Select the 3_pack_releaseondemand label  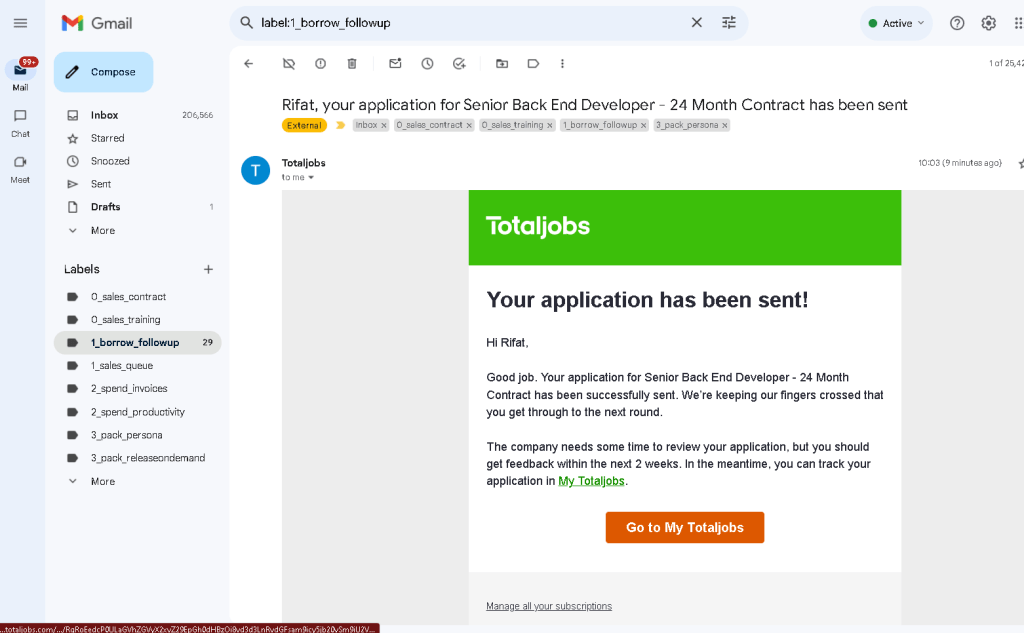click(x=138, y=458)
